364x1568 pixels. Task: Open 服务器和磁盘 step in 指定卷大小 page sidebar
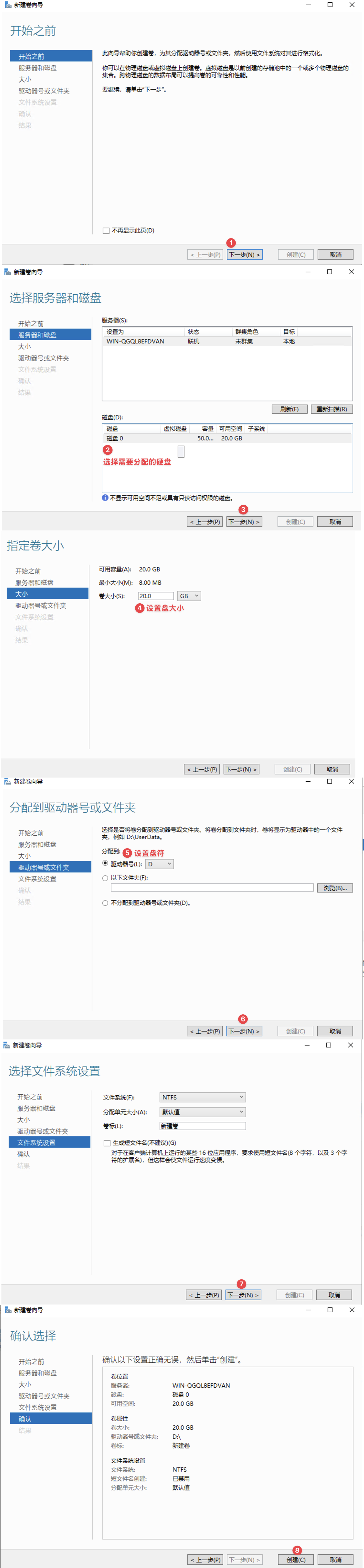click(34, 583)
